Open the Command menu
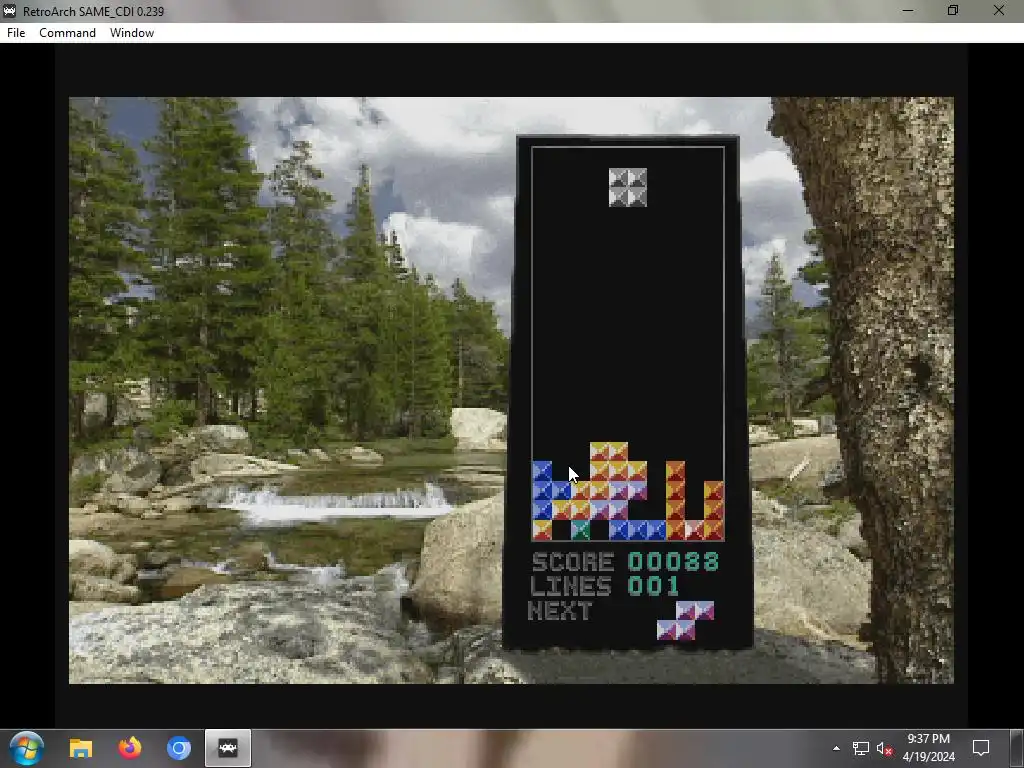Image resolution: width=1024 pixels, height=768 pixels. (67, 33)
